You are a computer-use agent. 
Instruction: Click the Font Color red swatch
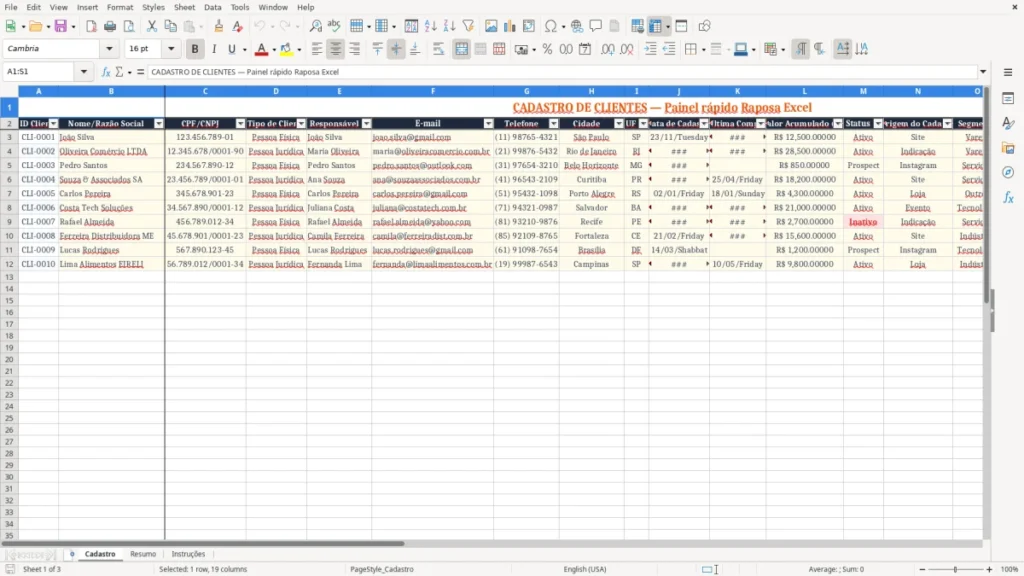[x=261, y=49]
